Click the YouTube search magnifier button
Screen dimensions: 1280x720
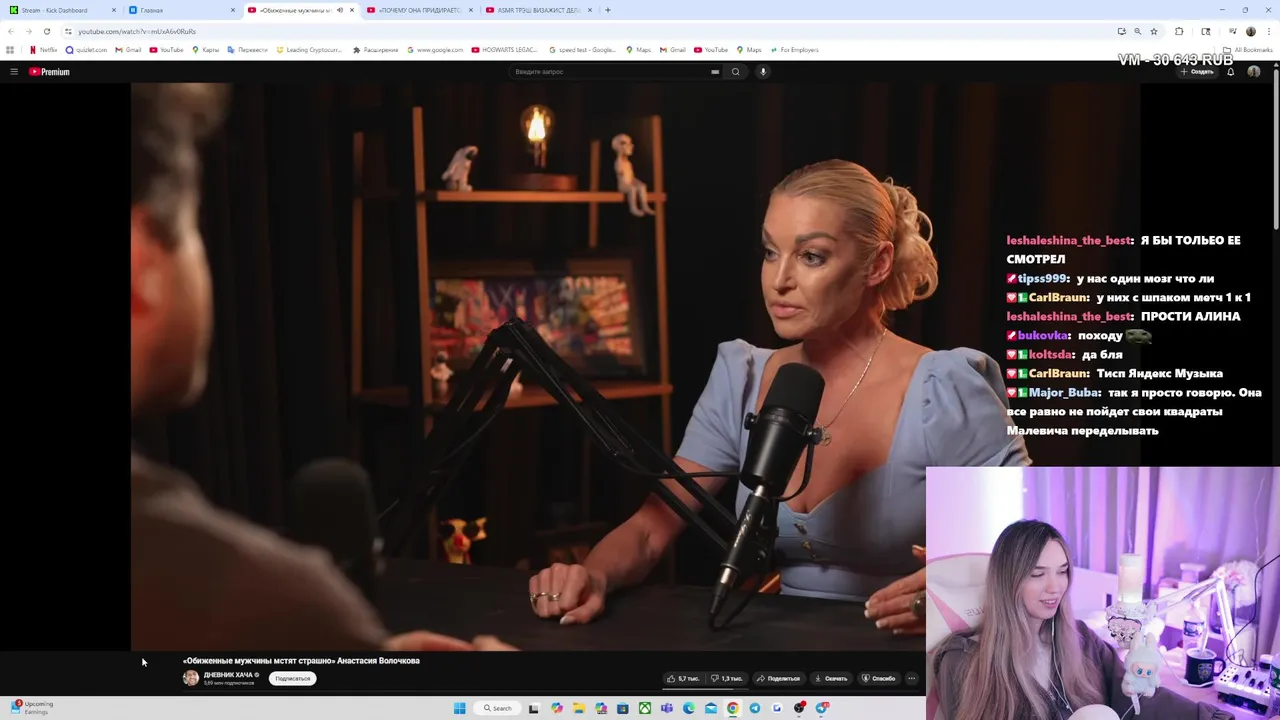(x=735, y=72)
